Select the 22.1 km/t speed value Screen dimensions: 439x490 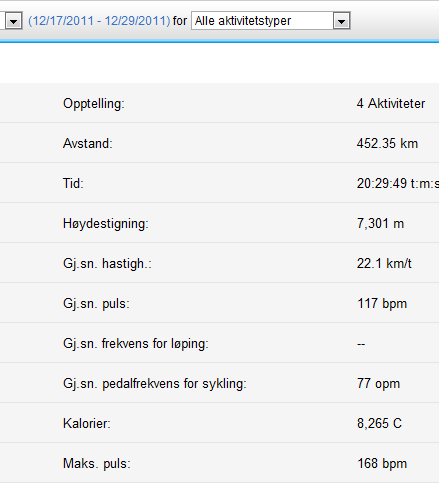click(x=384, y=264)
